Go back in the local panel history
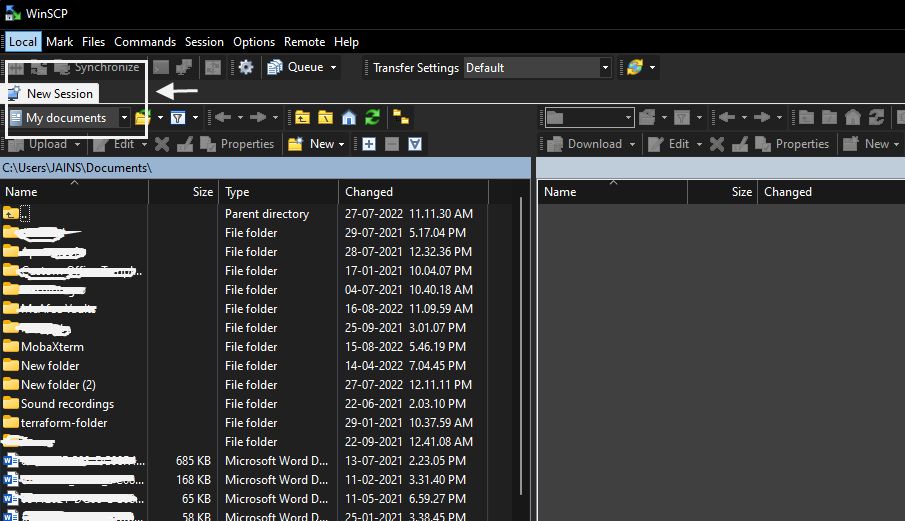Screen dimensions: 905x521 [223, 118]
